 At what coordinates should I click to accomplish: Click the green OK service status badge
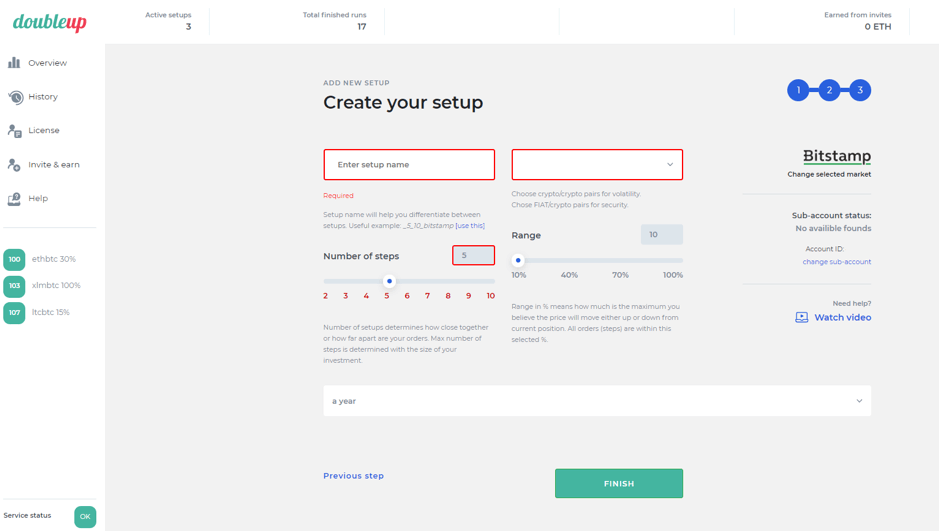pos(85,516)
